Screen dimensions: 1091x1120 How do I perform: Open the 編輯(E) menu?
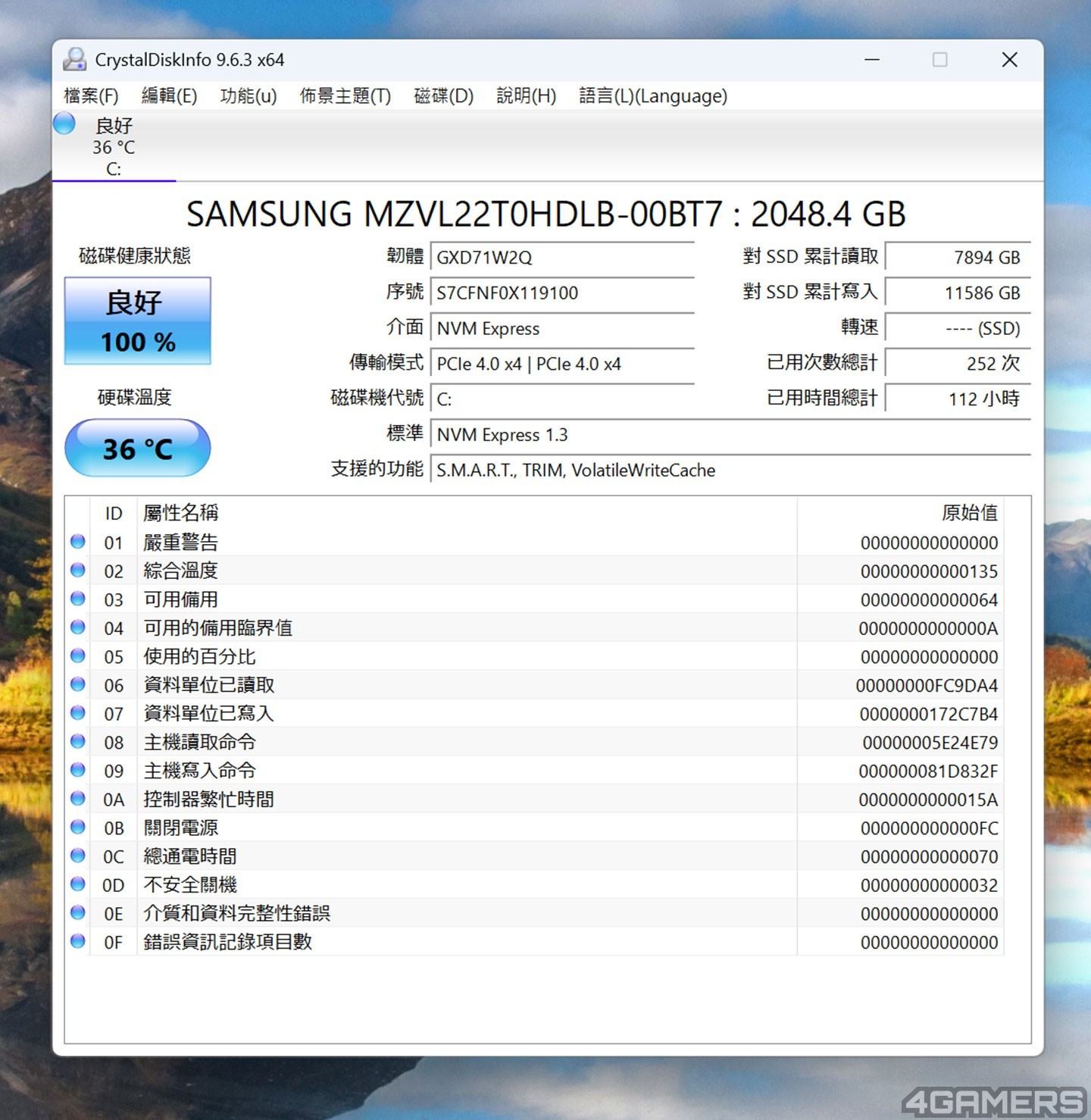[169, 96]
